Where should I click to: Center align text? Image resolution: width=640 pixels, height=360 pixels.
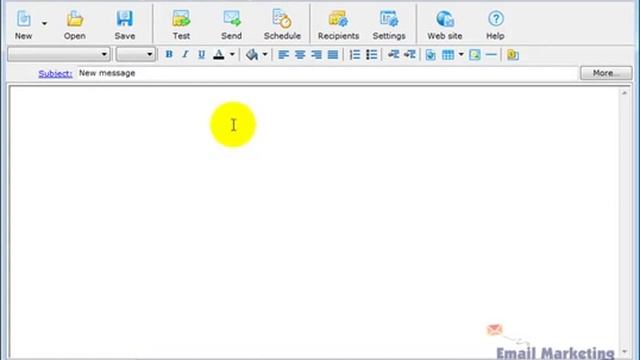click(300, 54)
